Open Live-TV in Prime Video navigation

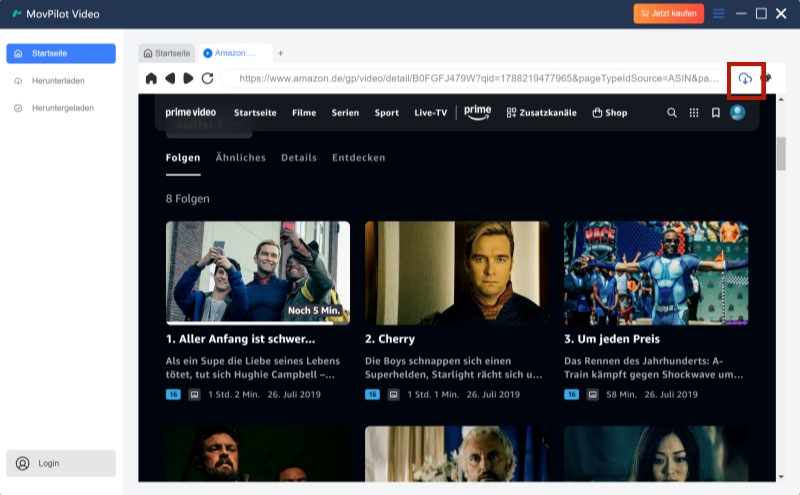coord(431,113)
